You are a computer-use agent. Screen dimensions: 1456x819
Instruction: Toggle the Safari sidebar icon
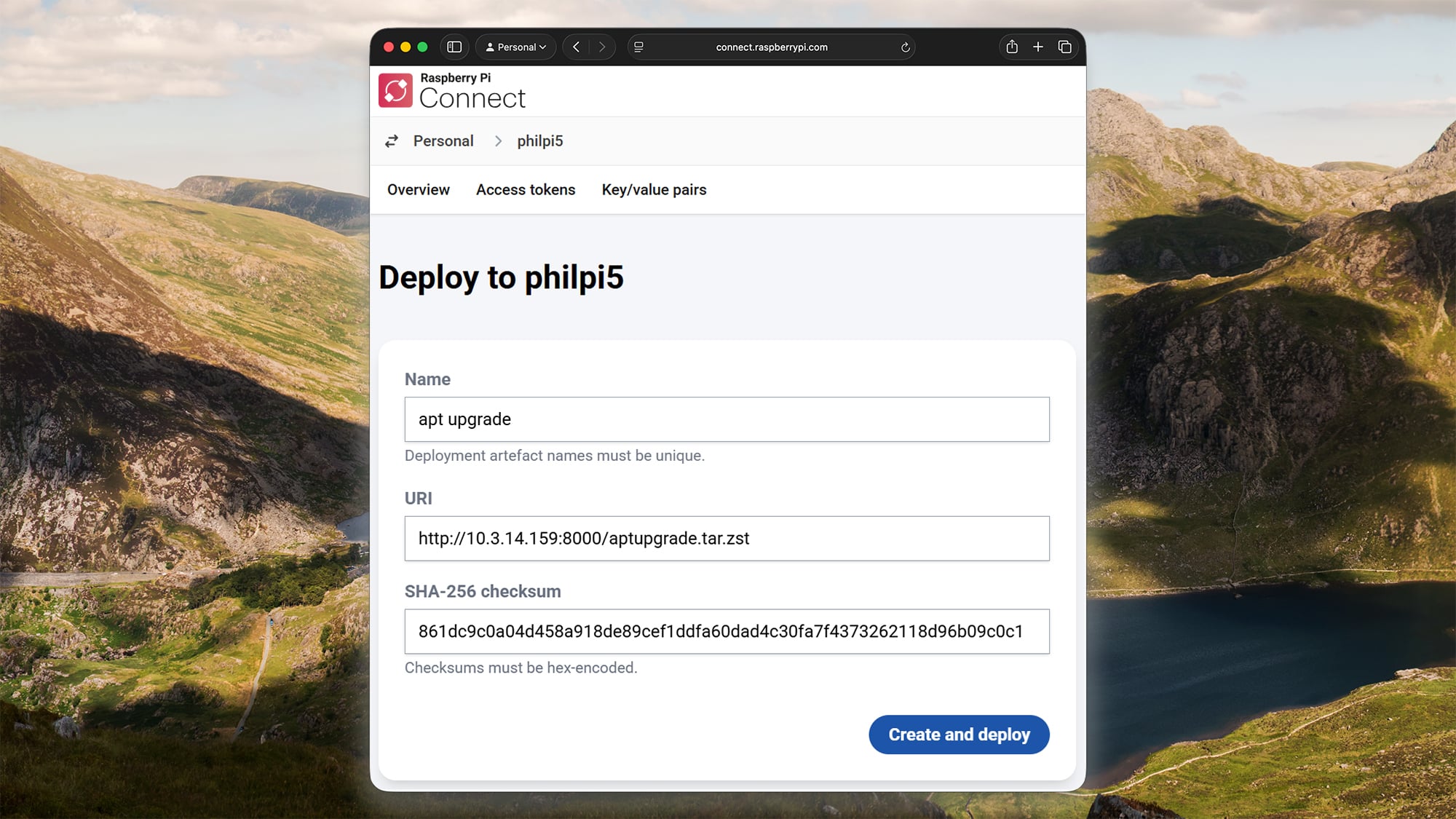(454, 47)
